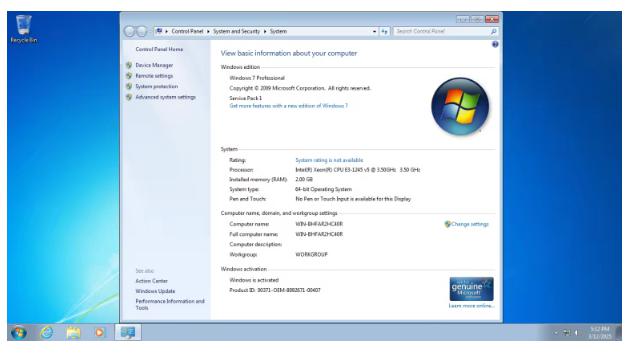Close the System window
The width and height of the screenshot is (629, 361).
[x=492, y=19]
